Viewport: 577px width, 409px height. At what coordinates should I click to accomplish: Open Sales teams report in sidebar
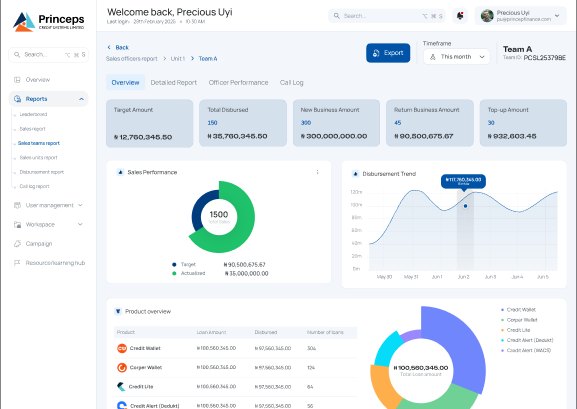39,143
